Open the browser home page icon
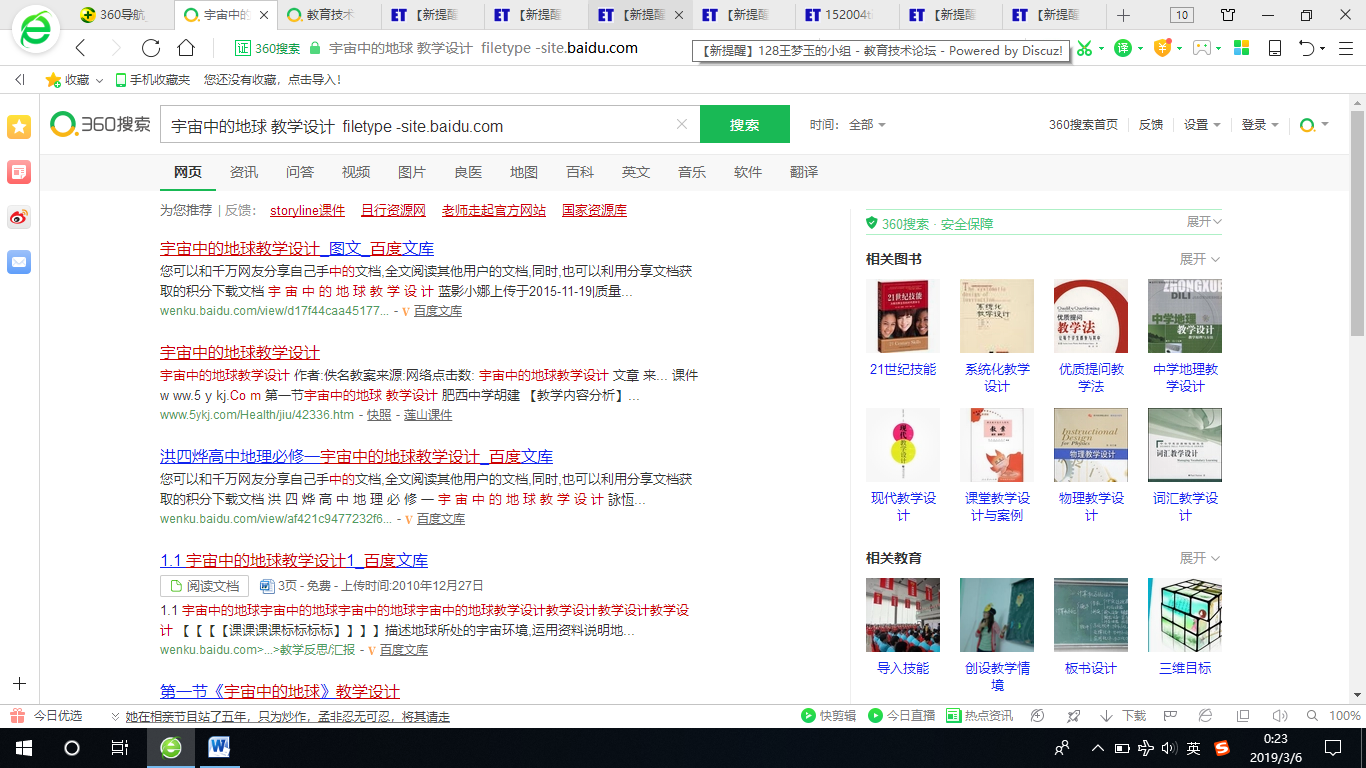 (186, 48)
